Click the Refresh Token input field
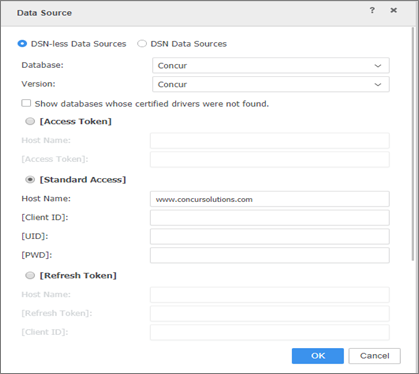The width and height of the screenshot is (419, 374). tap(270, 314)
